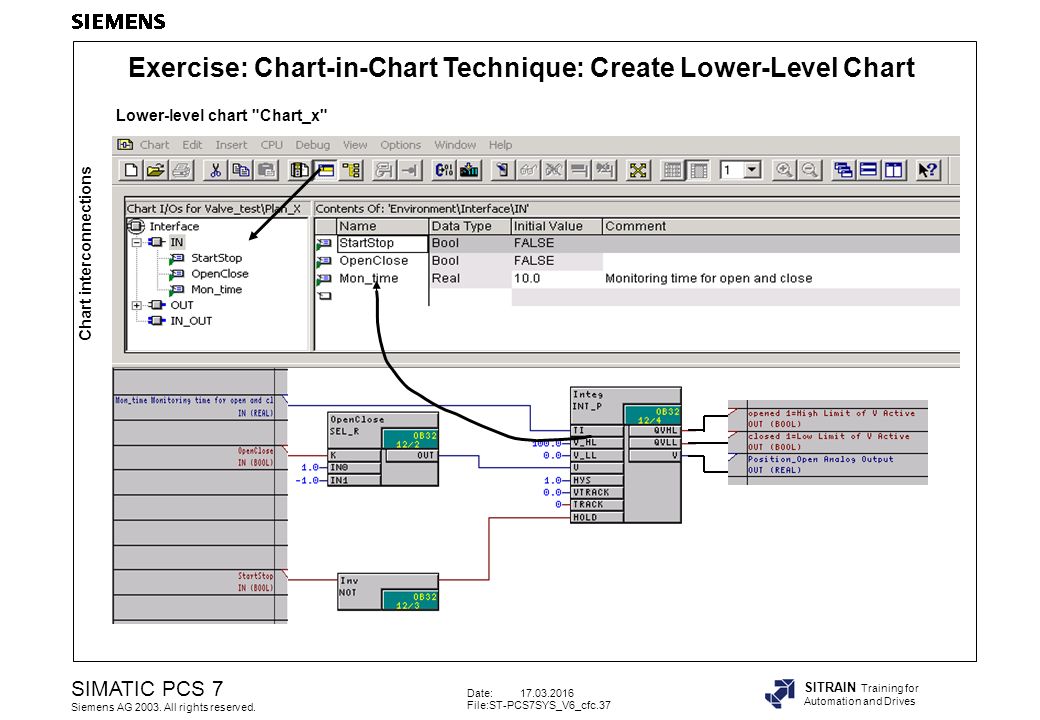This screenshot has height=720, width=1040.
Task: Open the Window menu
Action: (x=455, y=145)
